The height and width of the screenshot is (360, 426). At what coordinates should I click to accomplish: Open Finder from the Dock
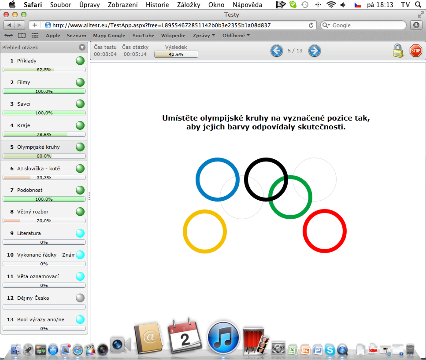[x=16, y=350]
